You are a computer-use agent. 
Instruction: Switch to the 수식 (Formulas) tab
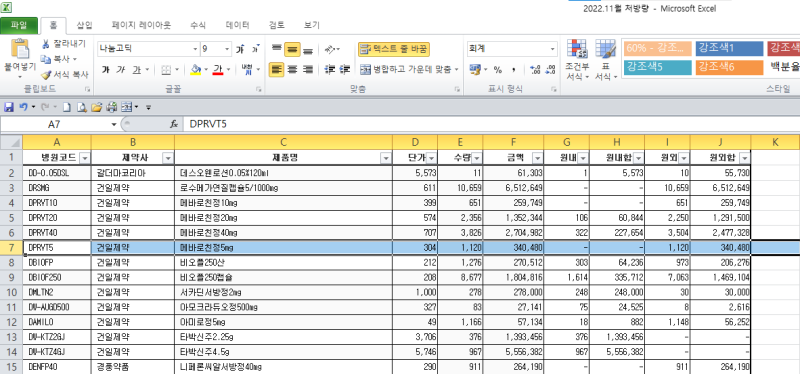click(x=198, y=25)
